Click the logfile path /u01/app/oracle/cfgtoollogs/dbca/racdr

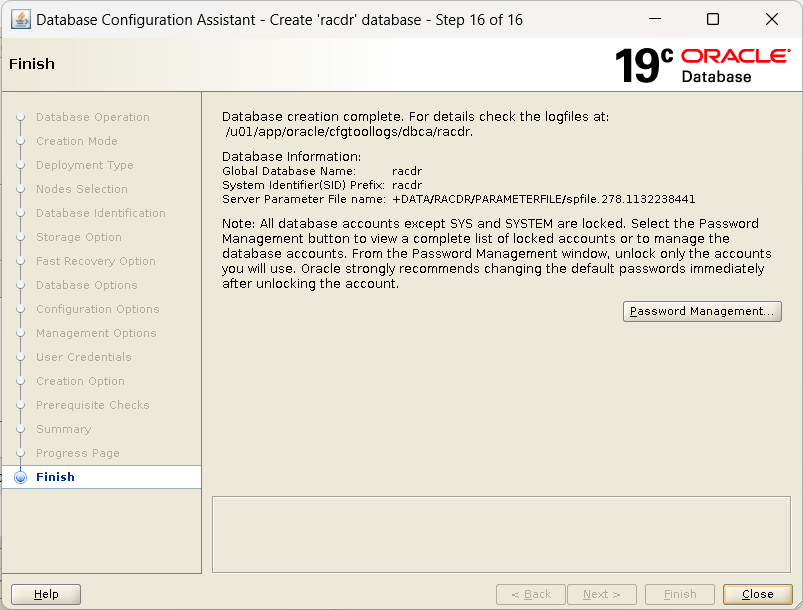tap(349, 132)
